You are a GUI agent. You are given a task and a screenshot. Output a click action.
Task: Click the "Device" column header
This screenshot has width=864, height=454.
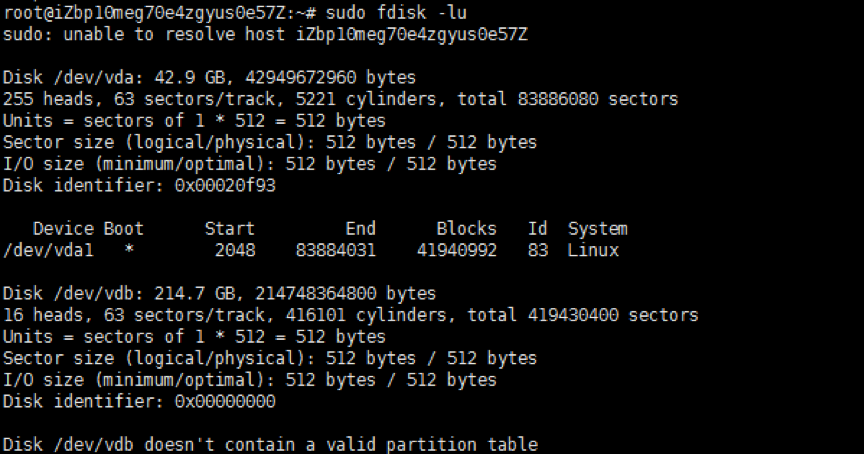[64, 228]
